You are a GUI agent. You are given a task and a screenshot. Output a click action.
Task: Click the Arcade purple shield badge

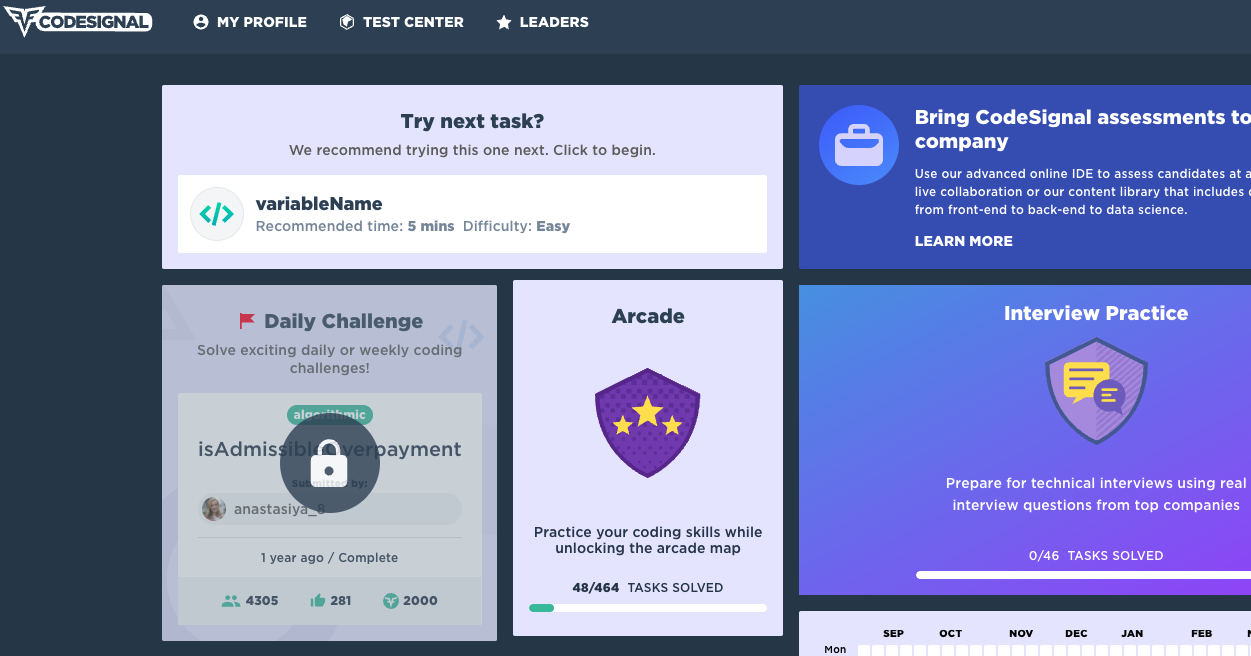(x=648, y=423)
